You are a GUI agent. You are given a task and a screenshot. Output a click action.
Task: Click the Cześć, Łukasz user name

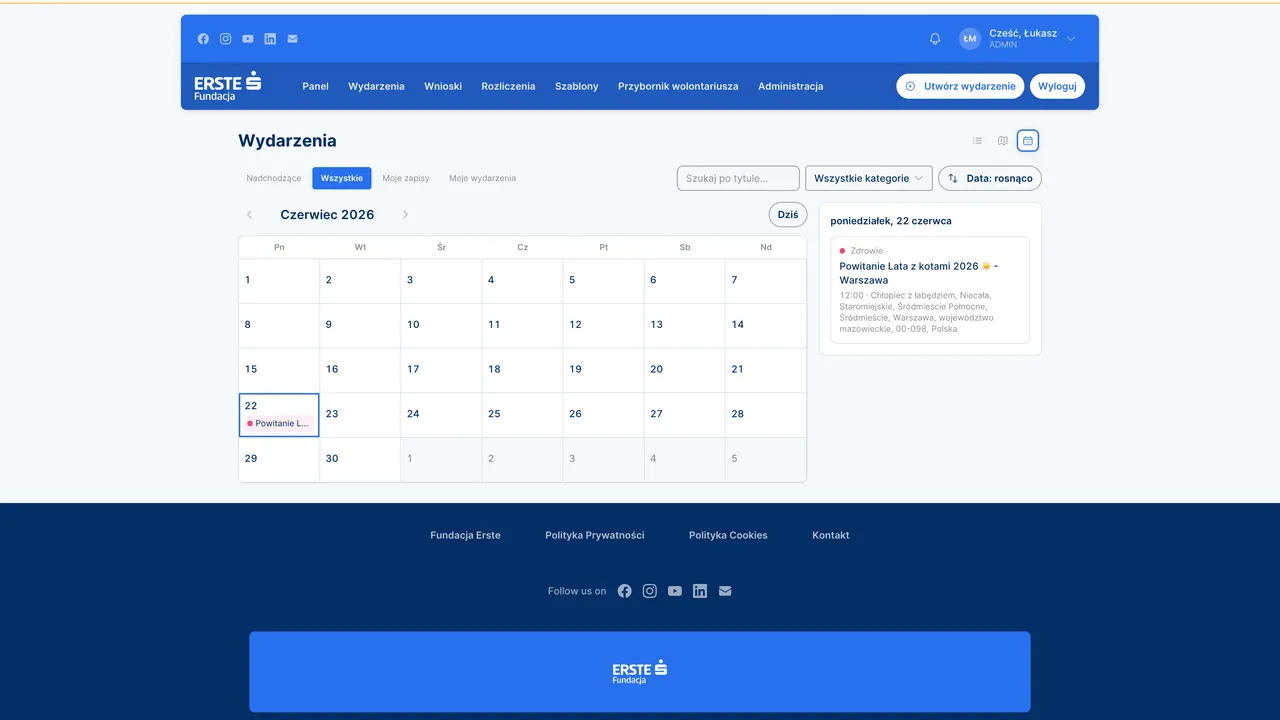(1023, 33)
